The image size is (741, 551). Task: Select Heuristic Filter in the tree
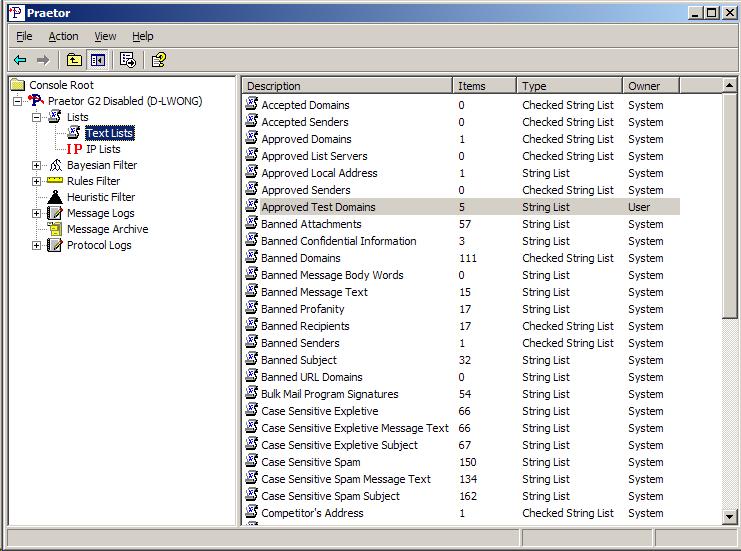[101, 197]
